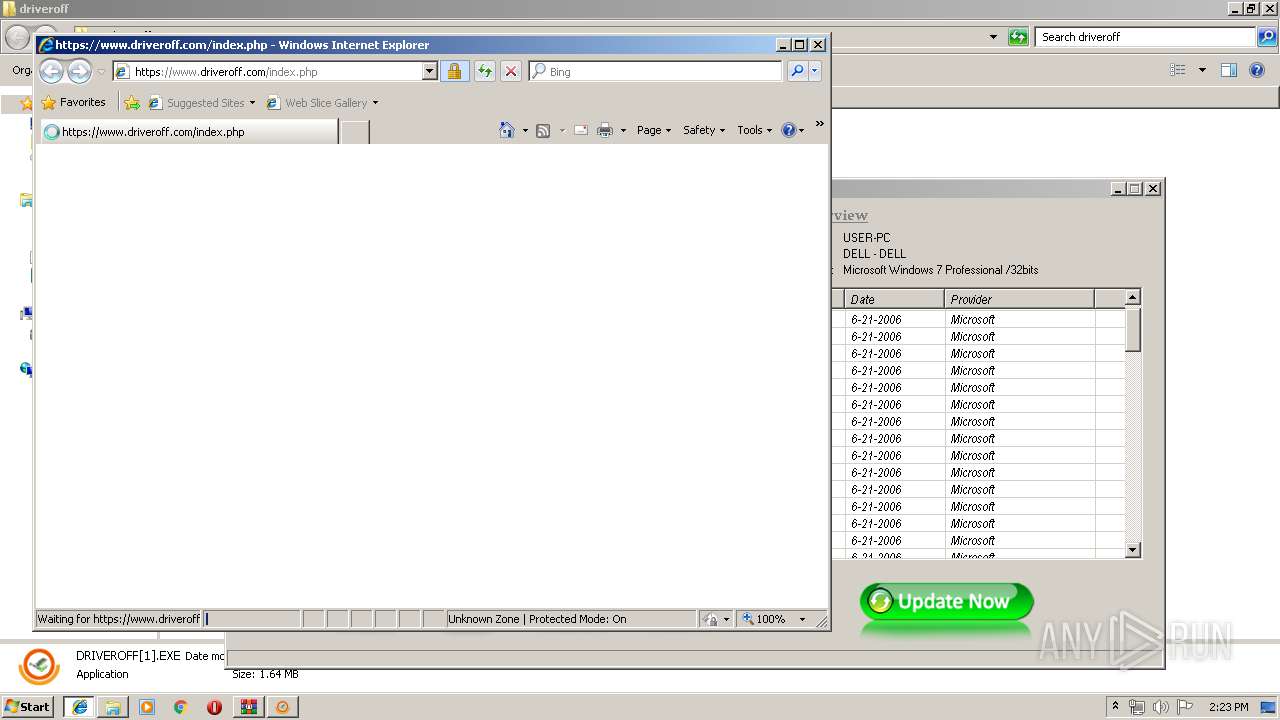The image size is (1280, 720).
Task: Open the RSS feeds button
Action: (x=543, y=130)
